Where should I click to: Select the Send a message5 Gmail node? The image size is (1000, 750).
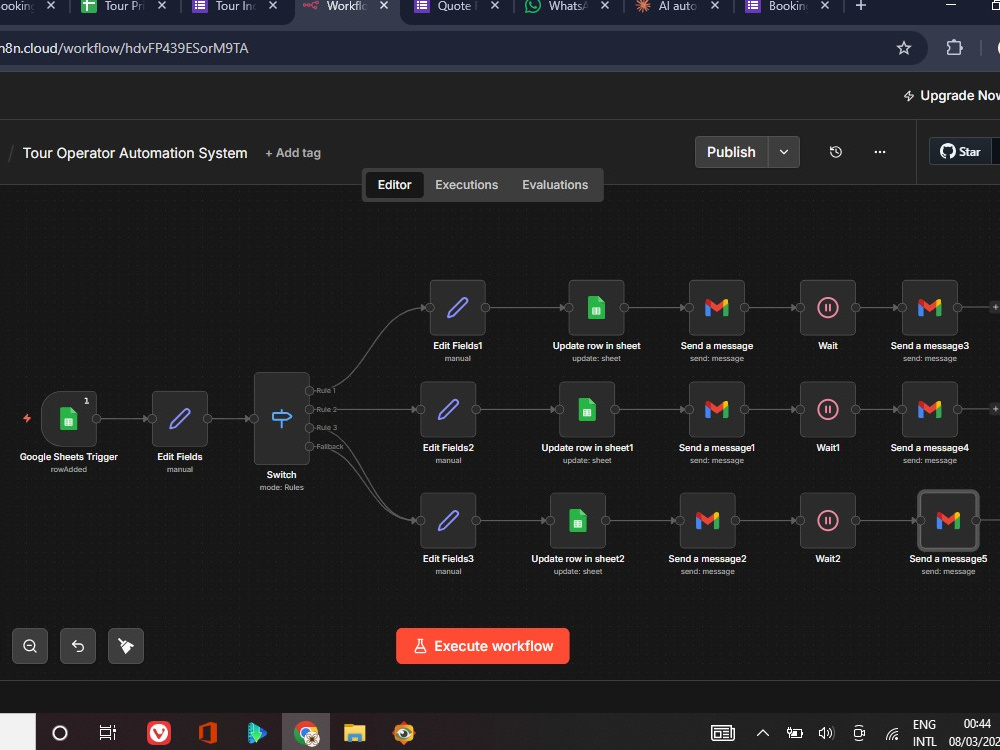tap(948, 520)
